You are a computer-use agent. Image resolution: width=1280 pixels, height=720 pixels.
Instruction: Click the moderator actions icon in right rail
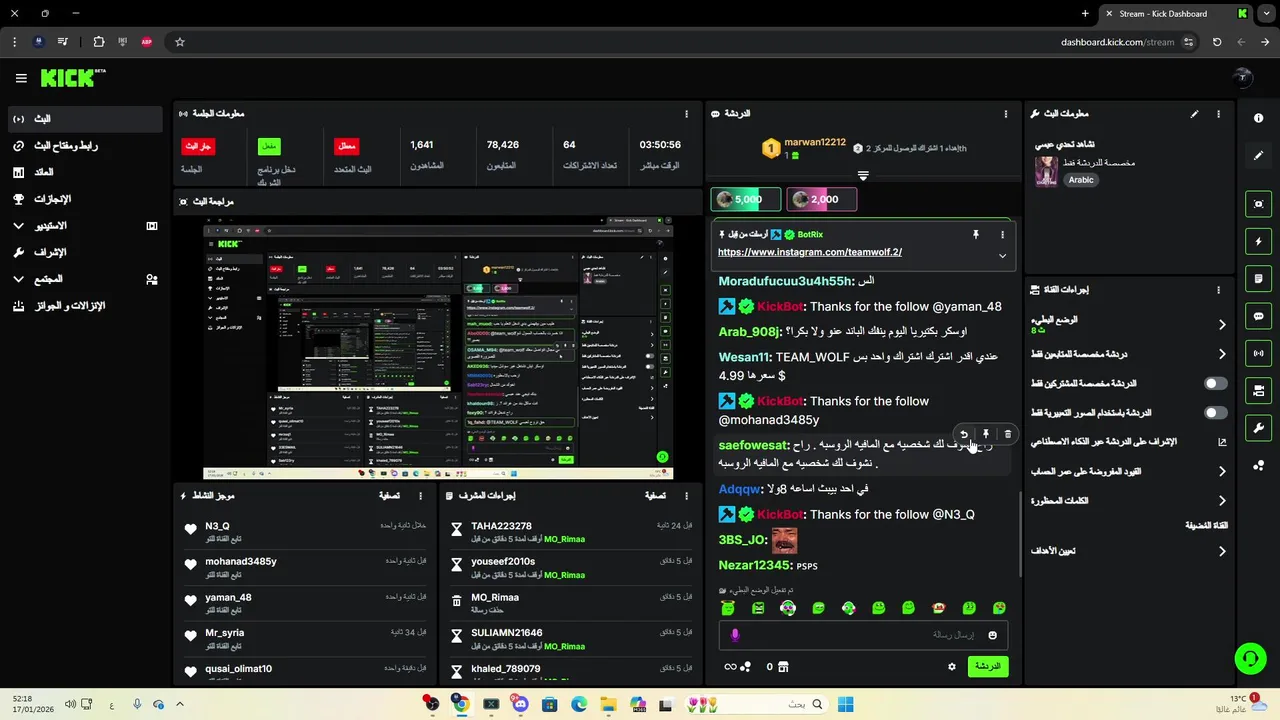pos(1258,391)
